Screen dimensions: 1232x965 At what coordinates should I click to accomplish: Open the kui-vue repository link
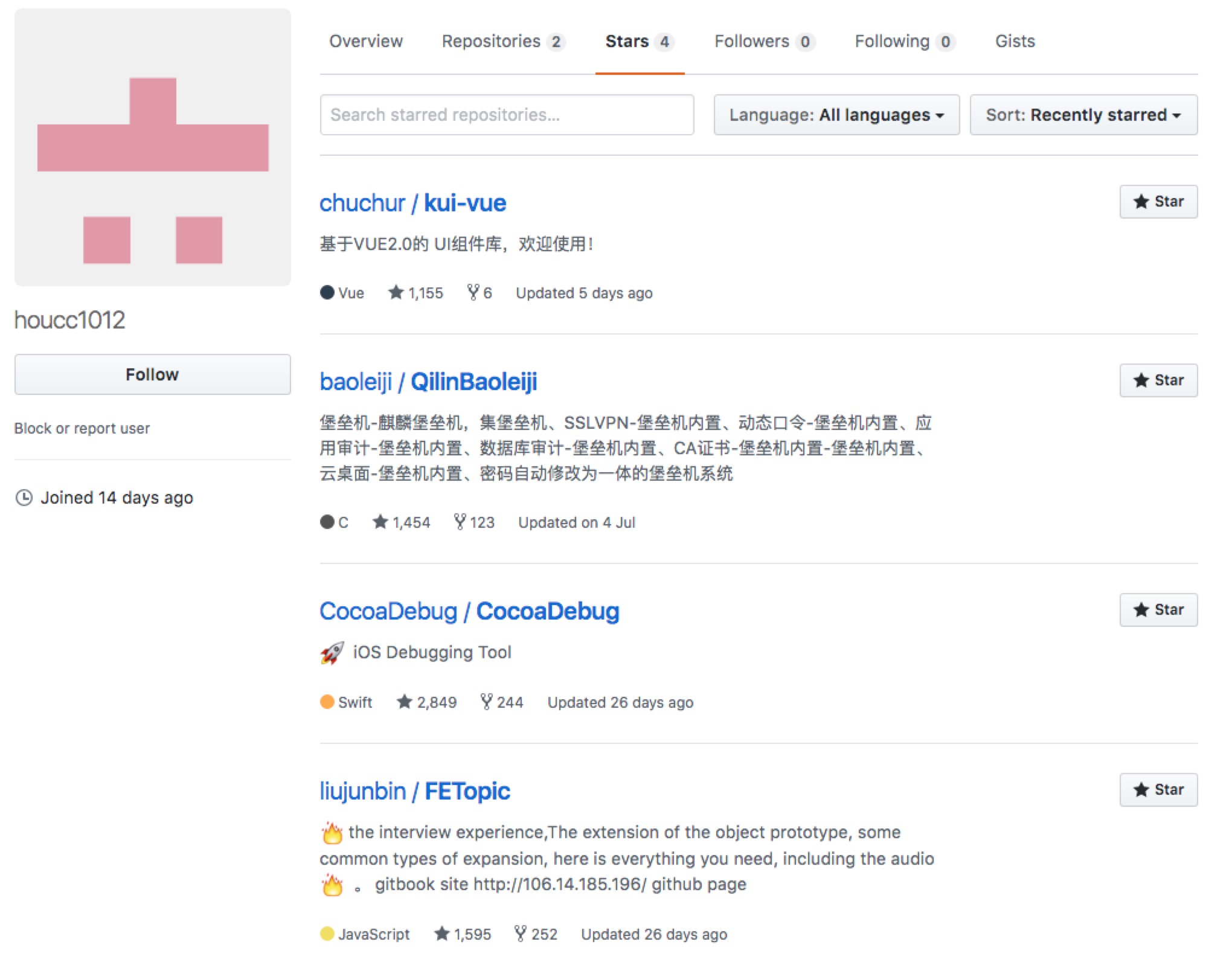pos(465,203)
